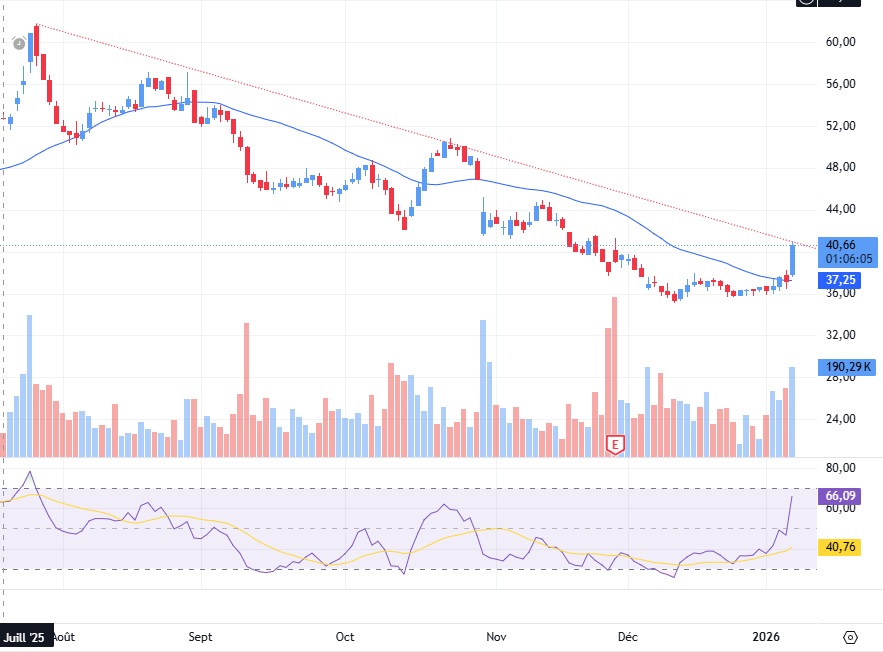Screen dimensions: 883x652
Task: Click the volume label 190,29 K
Action: [x=847, y=367]
